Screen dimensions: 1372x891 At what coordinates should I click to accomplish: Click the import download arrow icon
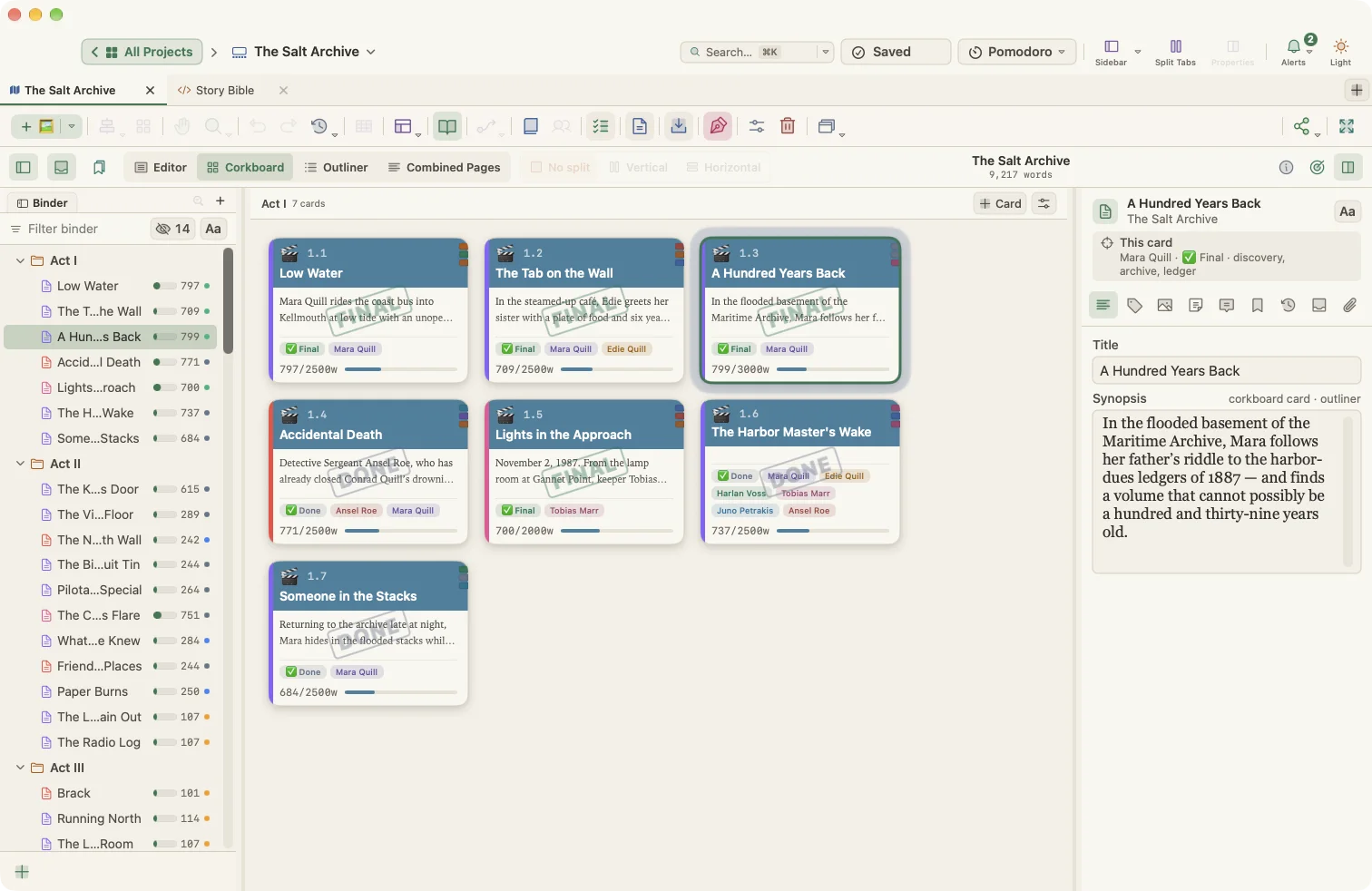(679, 126)
